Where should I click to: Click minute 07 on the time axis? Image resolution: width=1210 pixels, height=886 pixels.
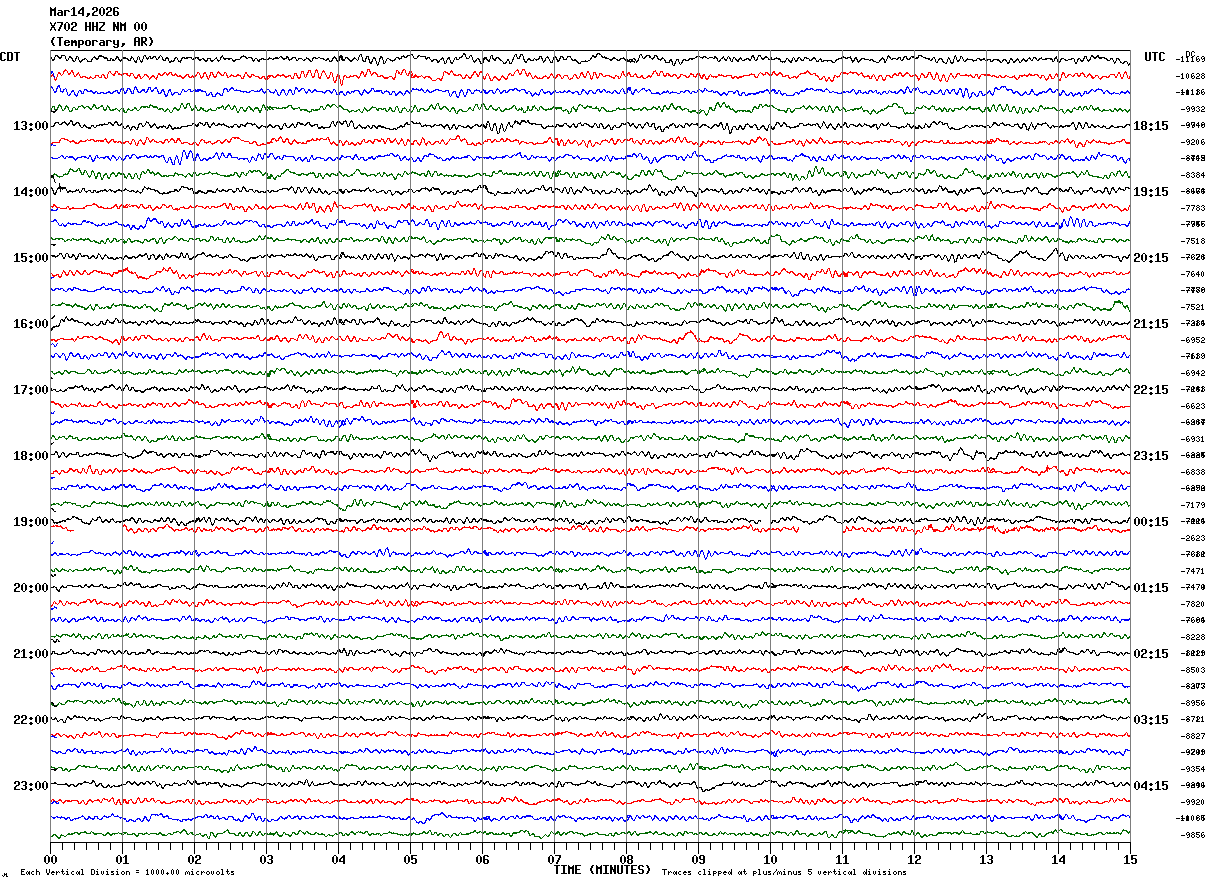coord(554,859)
